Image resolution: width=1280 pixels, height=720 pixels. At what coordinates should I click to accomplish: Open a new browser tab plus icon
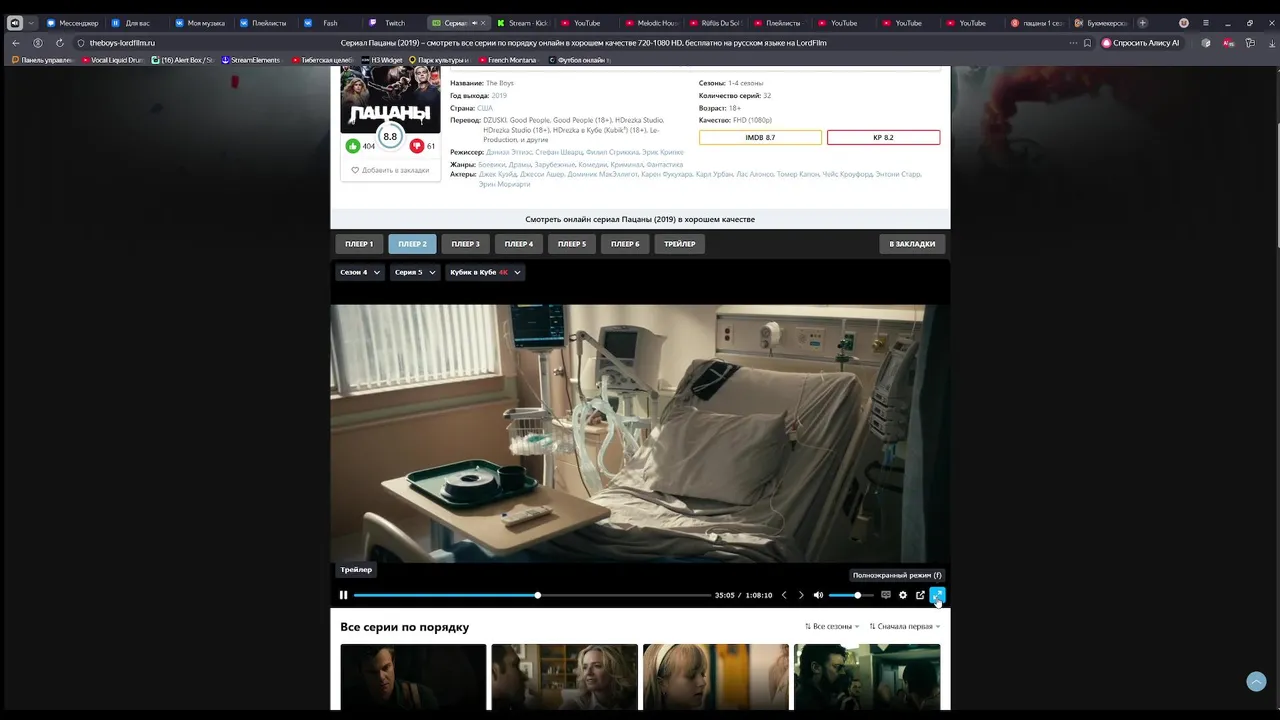1143,23
